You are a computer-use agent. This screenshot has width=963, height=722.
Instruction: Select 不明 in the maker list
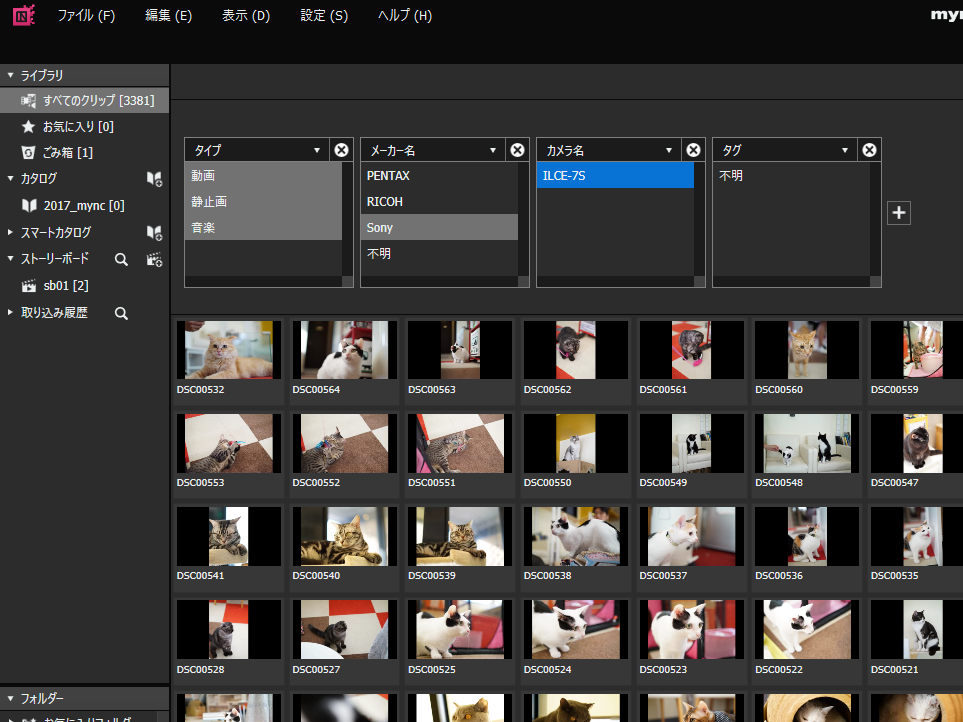coord(439,253)
